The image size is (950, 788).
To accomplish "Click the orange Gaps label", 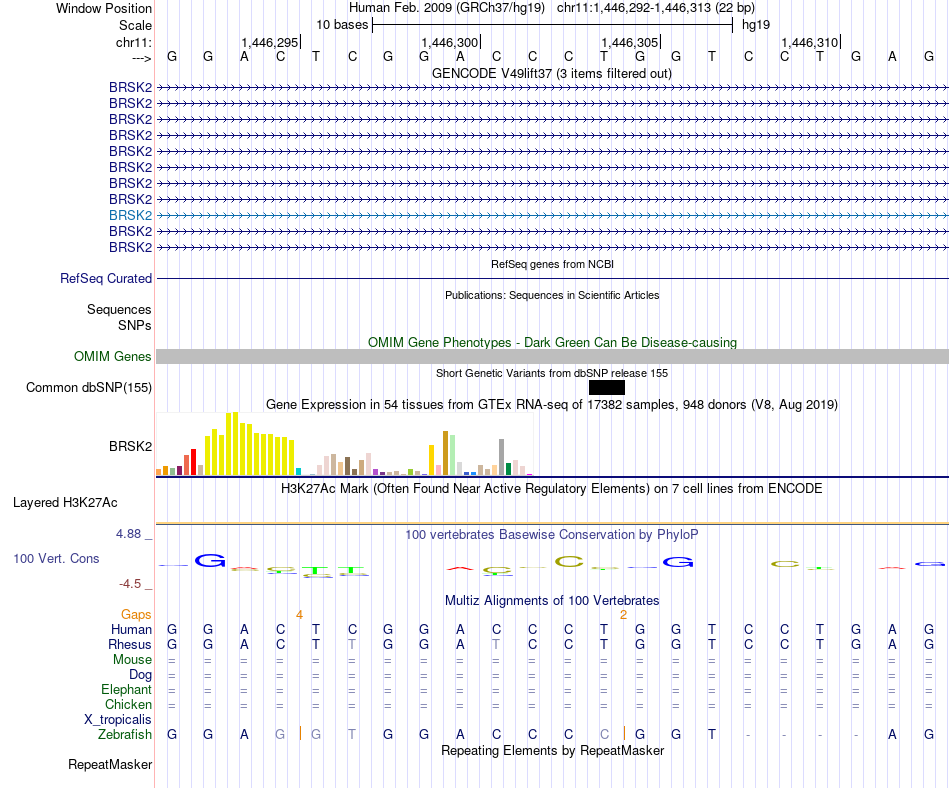I will 136,614.
